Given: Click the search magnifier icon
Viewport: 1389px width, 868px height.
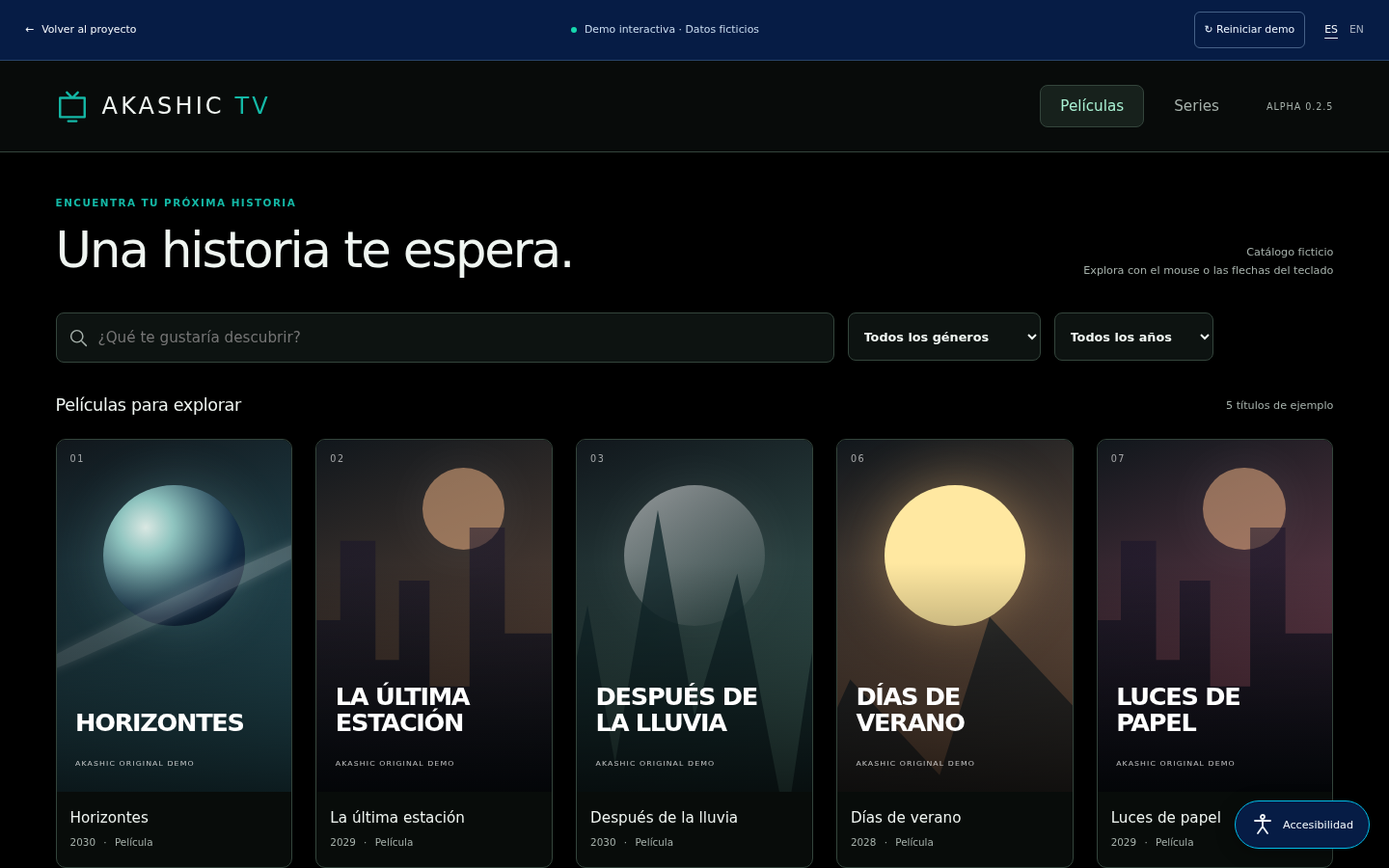Looking at the screenshot, I should click(79, 338).
